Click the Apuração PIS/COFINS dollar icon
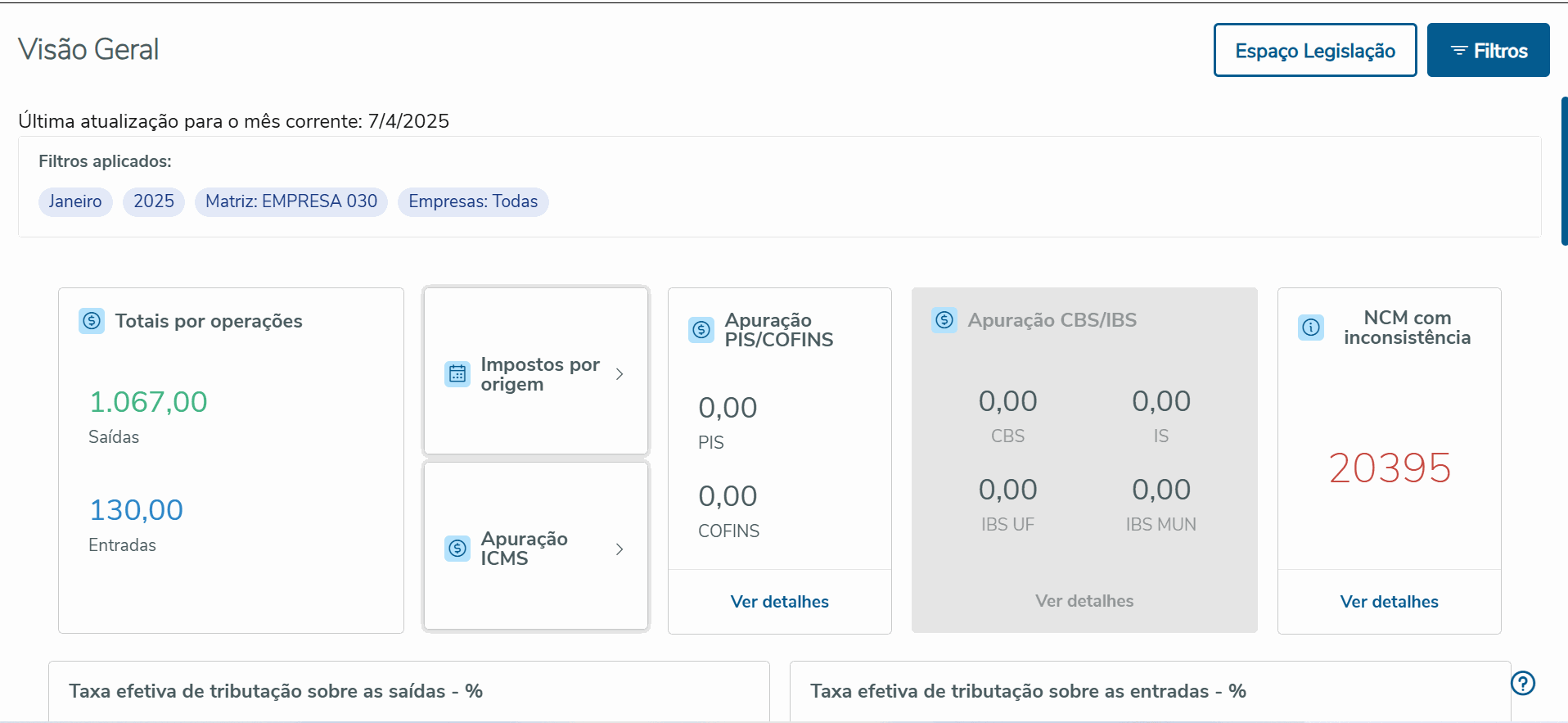Screen dimensions: 1568x723 tap(701, 330)
